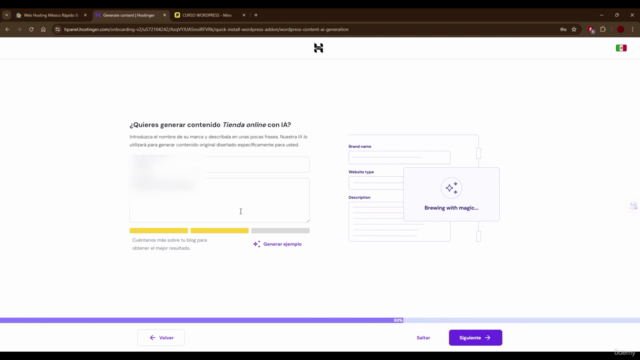Viewport: 640px width, 360px height.
Task: Open the browser profile avatar
Action: (x=620, y=29)
